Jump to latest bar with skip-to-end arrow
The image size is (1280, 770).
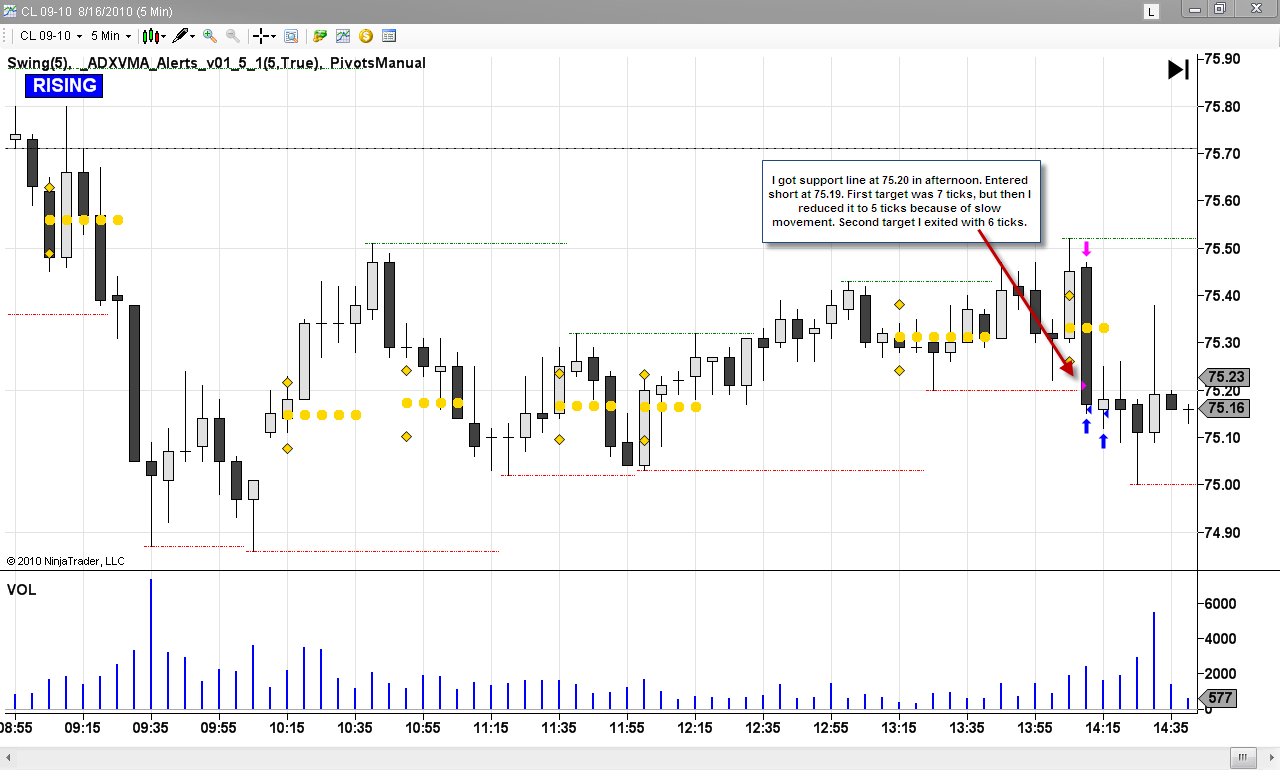click(x=1179, y=69)
